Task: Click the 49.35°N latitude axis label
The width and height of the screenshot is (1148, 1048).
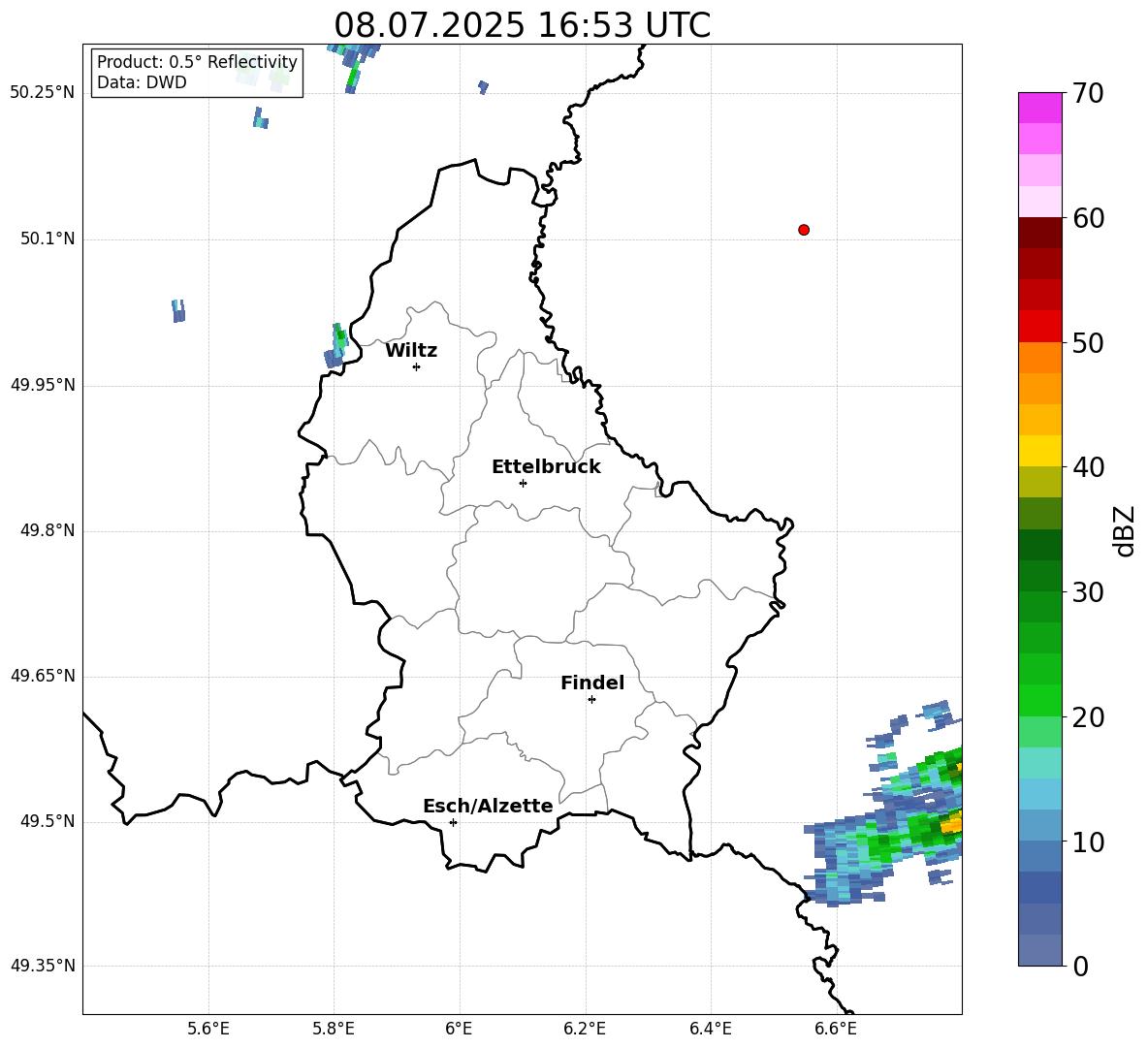Action: (43, 966)
